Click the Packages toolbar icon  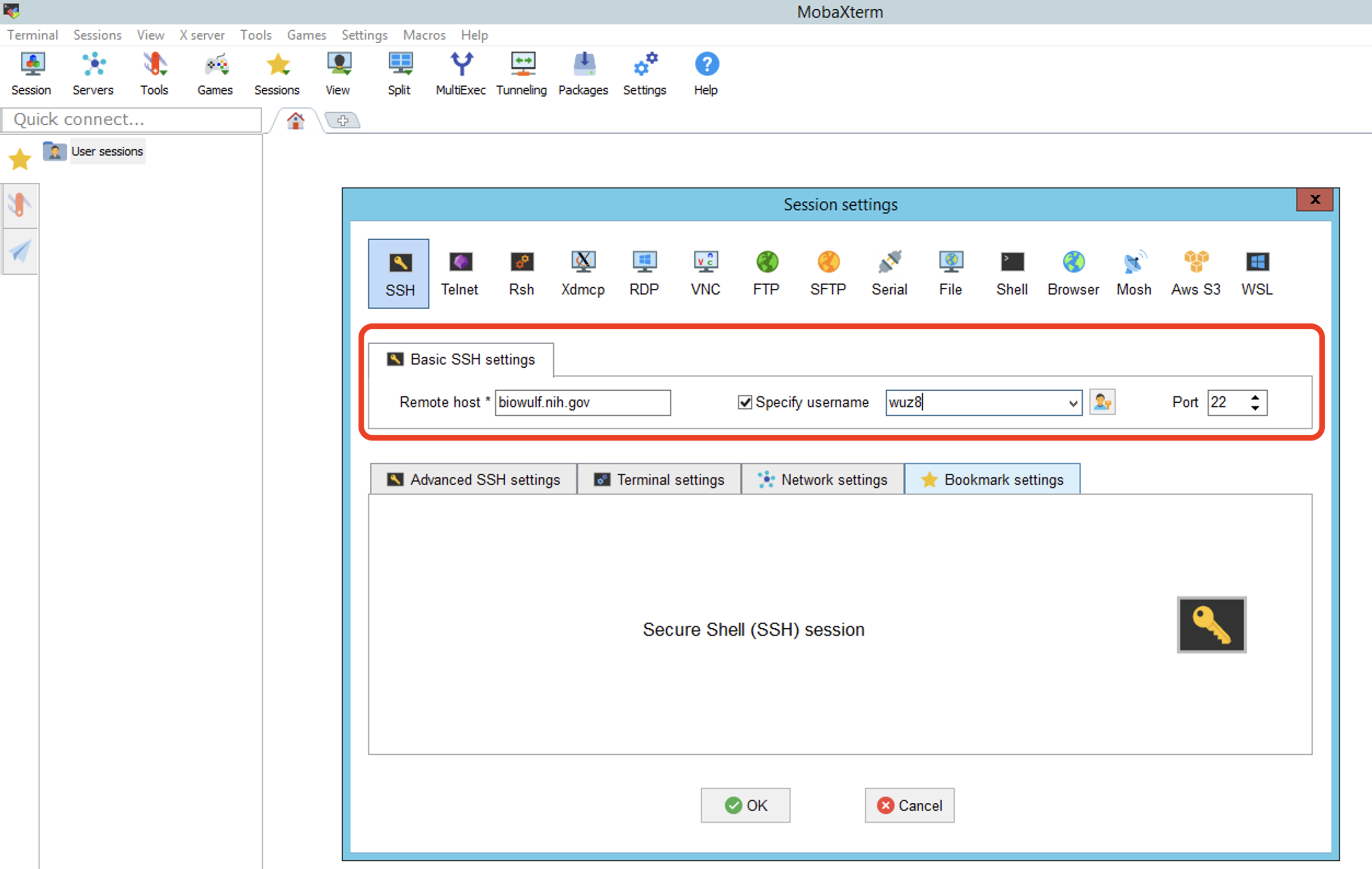tap(583, 74)
